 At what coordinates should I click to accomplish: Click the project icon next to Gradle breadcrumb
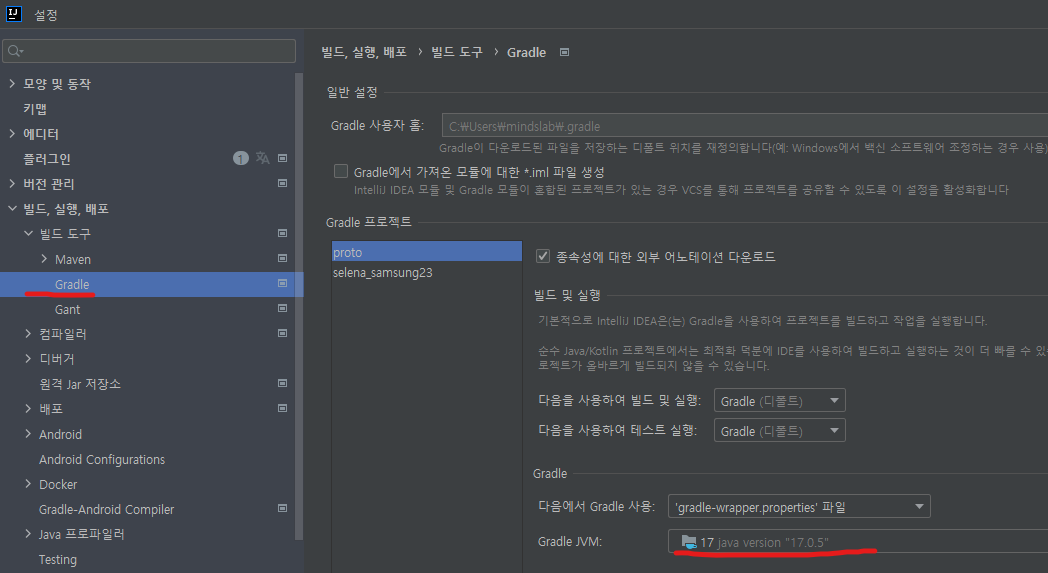565,52
